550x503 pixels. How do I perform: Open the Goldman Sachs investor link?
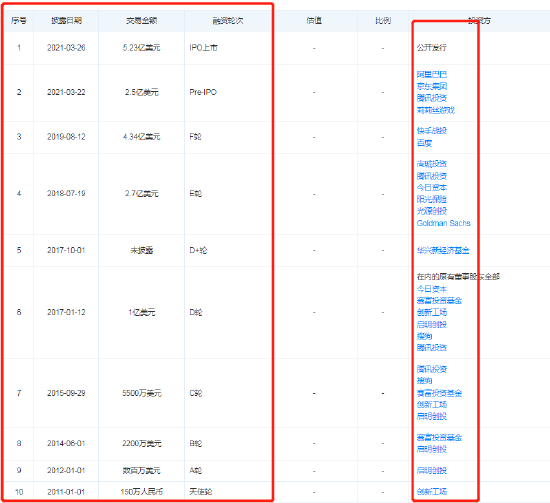(443, 223)
